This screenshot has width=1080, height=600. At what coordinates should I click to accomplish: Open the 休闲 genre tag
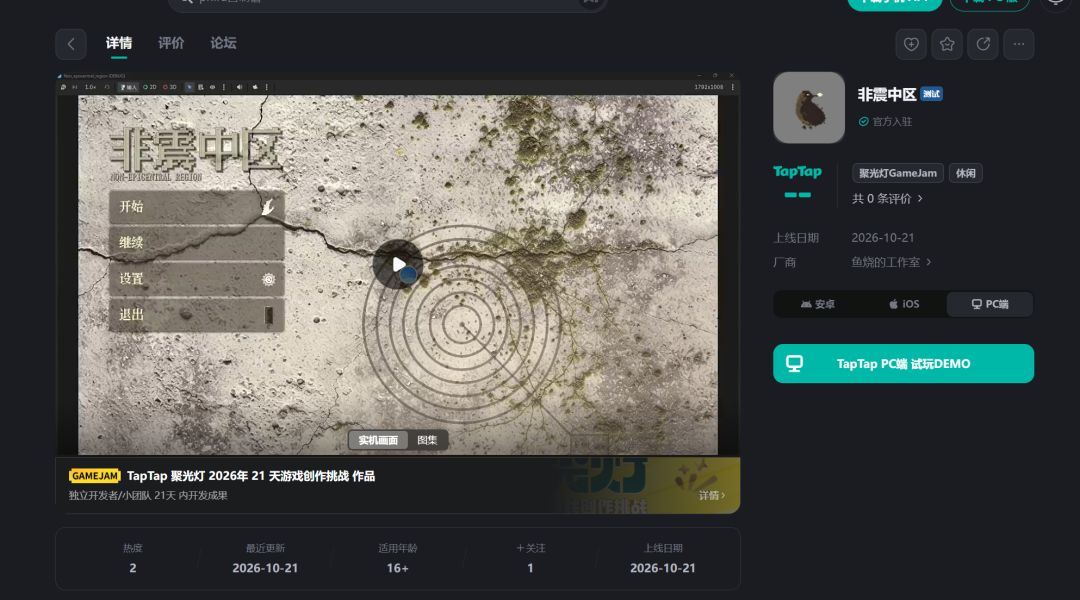[966, 174]
